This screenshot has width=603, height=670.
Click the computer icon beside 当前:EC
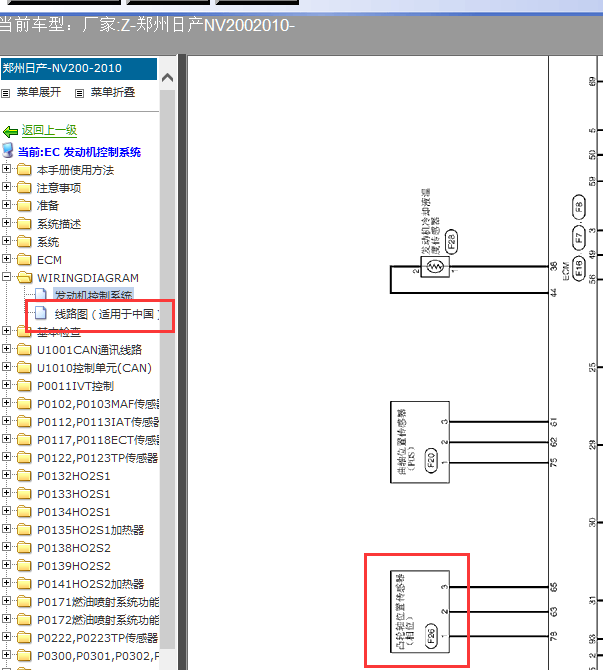tap(8, 151)
